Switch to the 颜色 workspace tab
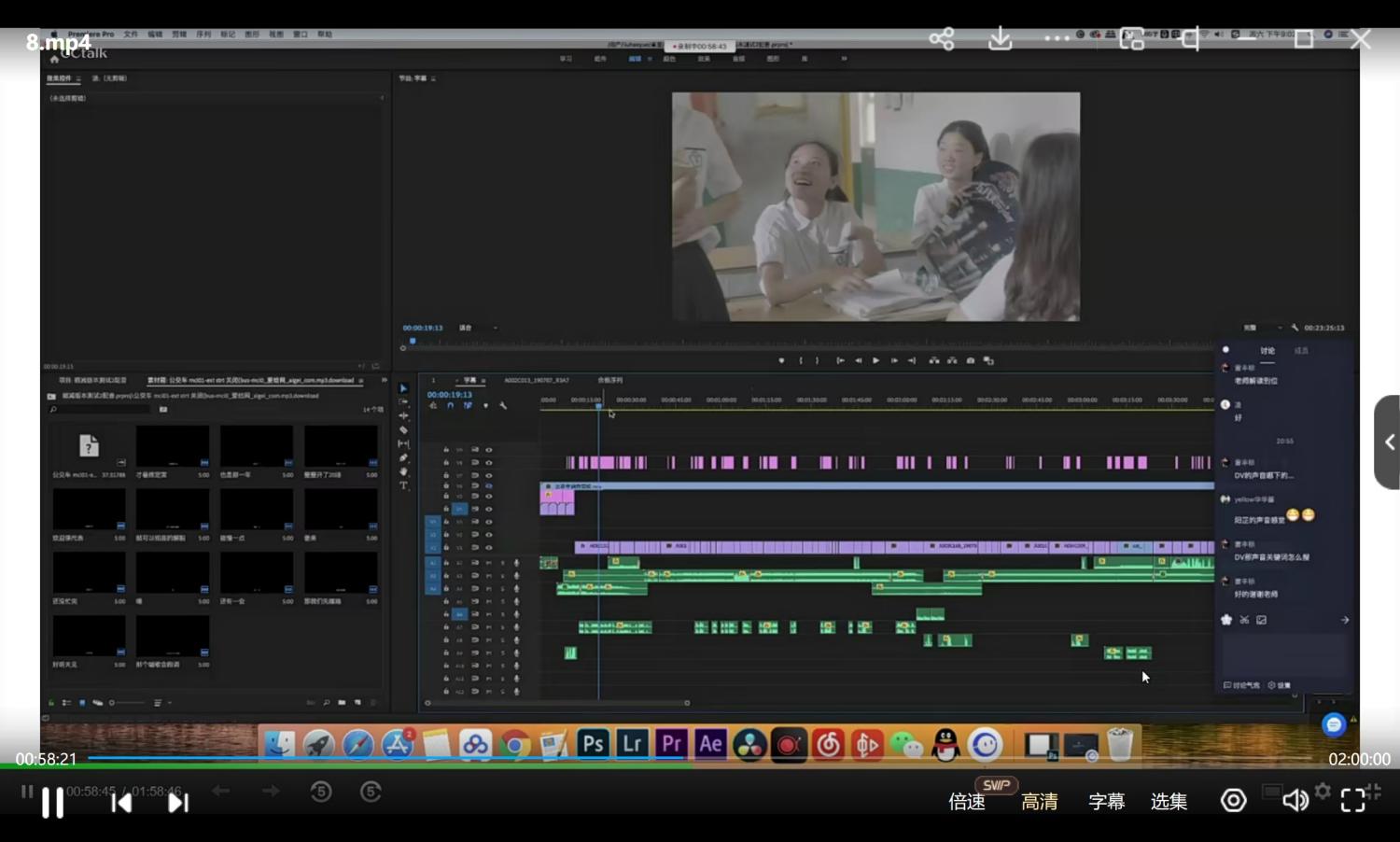The height and width of the screenshot is (842, 1400). click(x=669, y=58)
